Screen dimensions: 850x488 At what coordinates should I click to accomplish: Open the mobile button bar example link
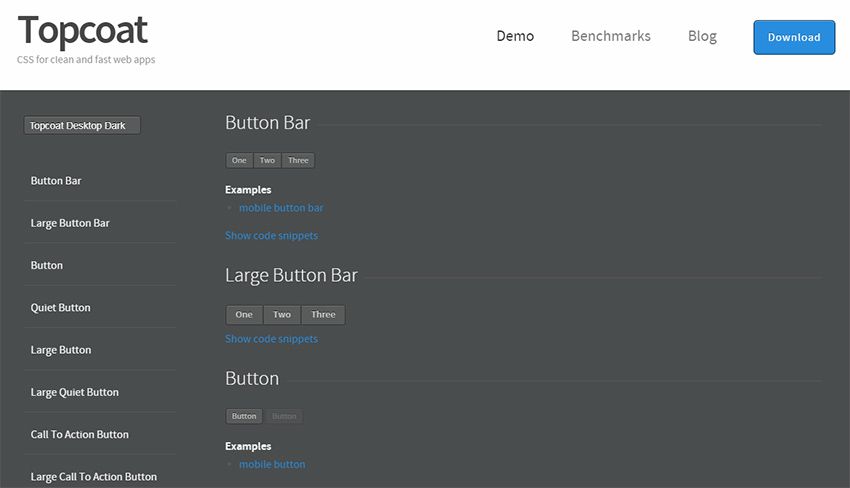281,208
